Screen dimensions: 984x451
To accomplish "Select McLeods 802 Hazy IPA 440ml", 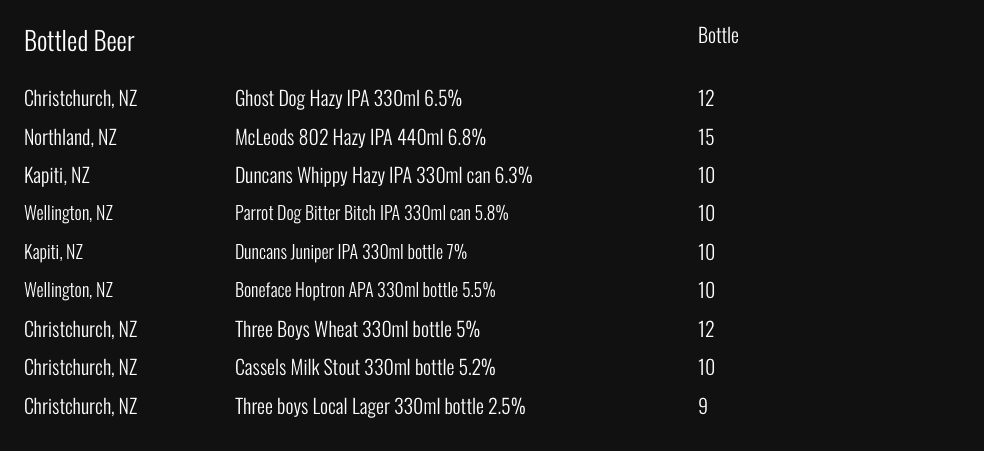I will click(x=360, y=137).
